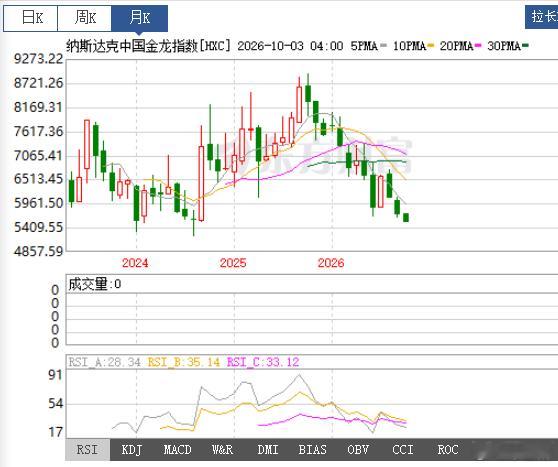Screen dimensions: 558x467
Task: Switch to the DMI indicator
Action: (x=268, y=450)
